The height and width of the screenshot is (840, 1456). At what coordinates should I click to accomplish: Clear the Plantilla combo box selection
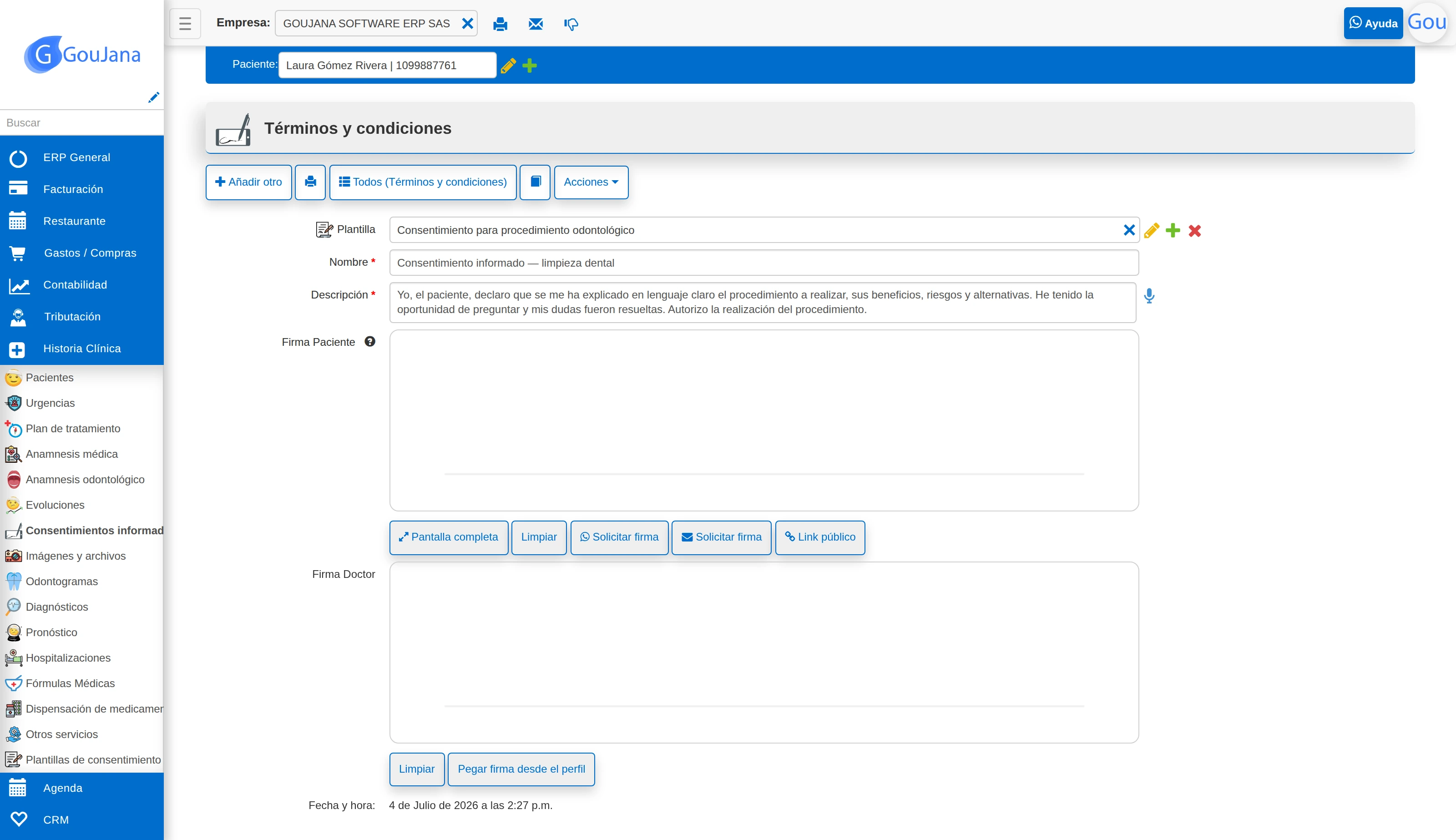(x=1129, y=230)
